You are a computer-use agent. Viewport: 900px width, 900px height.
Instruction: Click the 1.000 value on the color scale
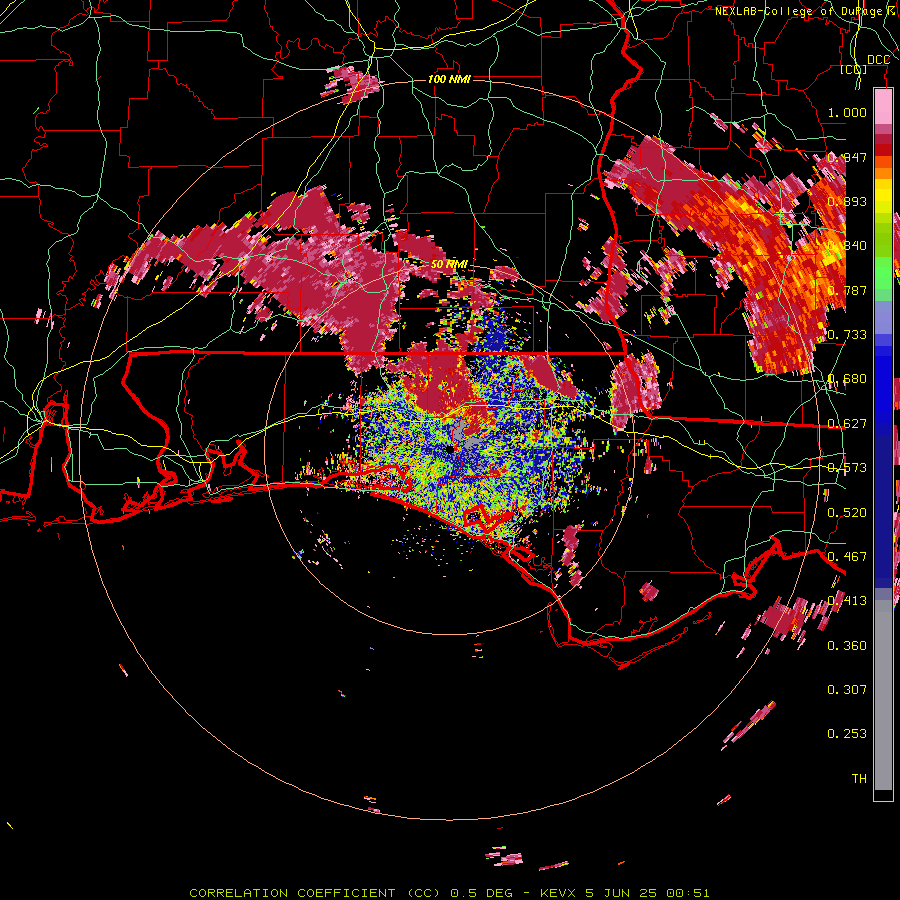847,112
